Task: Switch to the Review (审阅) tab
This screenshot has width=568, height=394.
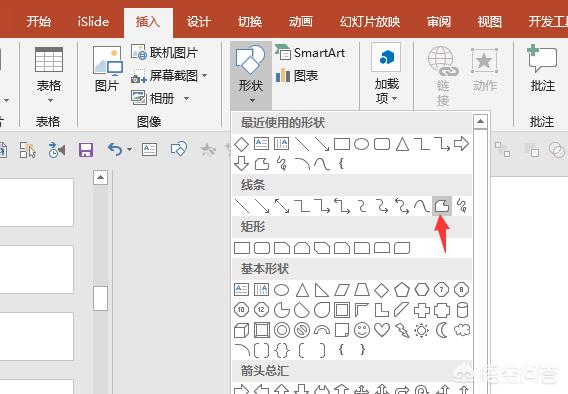Action: 439,22
